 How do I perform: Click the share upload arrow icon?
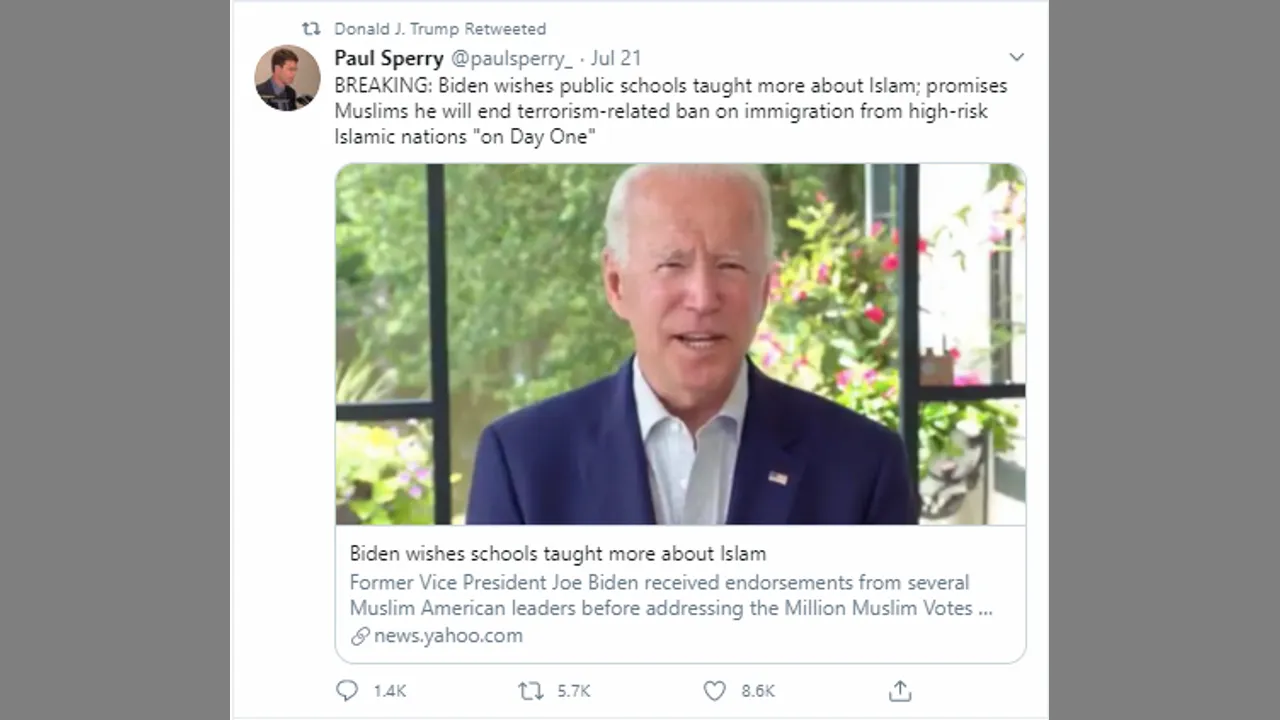pos(899,691)
